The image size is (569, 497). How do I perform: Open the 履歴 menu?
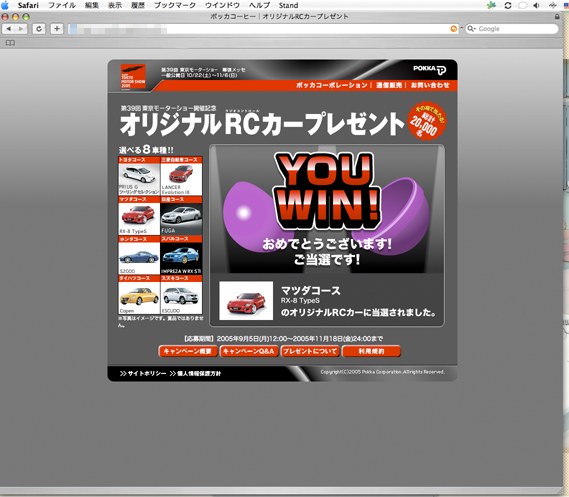tap(138, 5)
